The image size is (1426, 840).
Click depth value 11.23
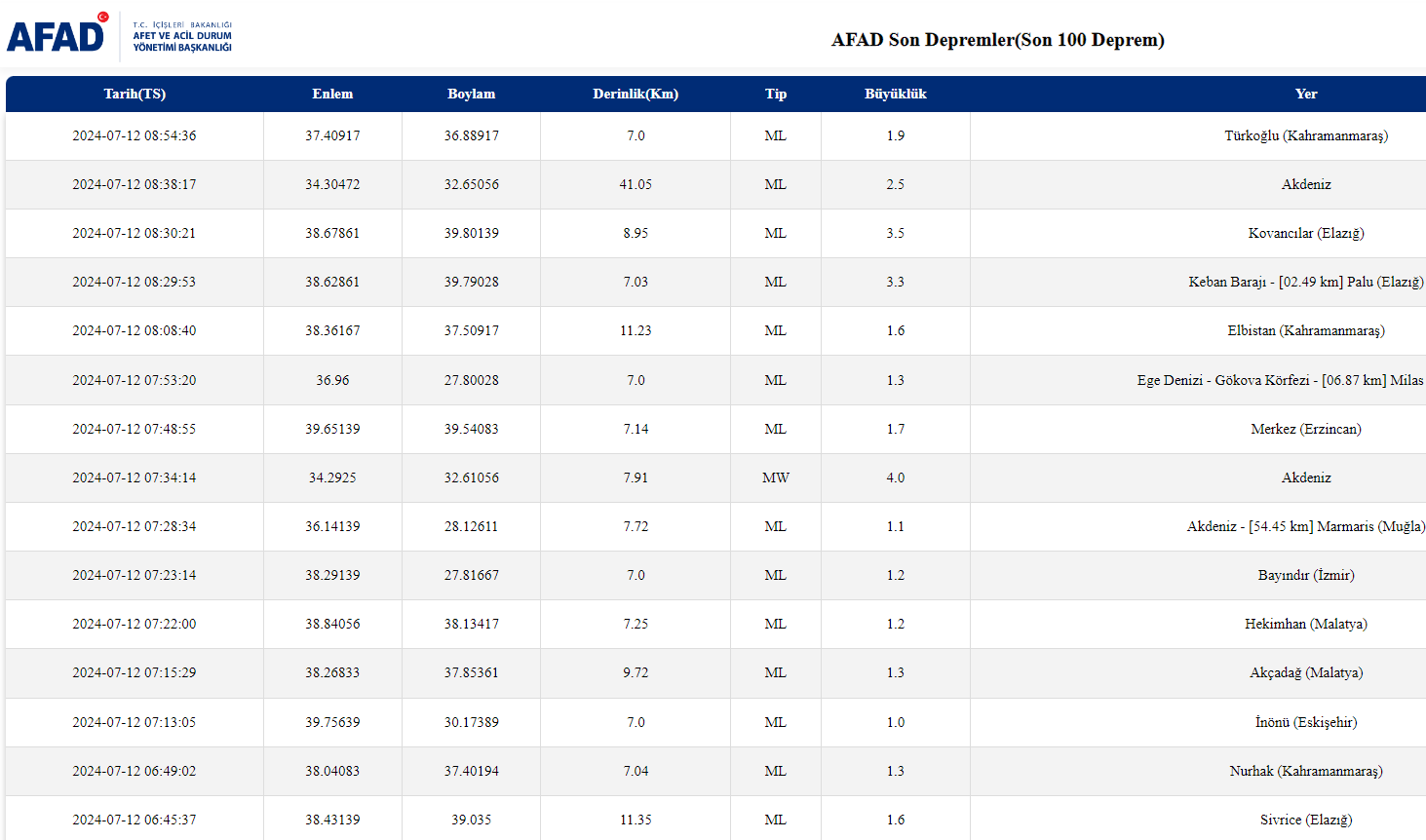(x=636, y=330)
